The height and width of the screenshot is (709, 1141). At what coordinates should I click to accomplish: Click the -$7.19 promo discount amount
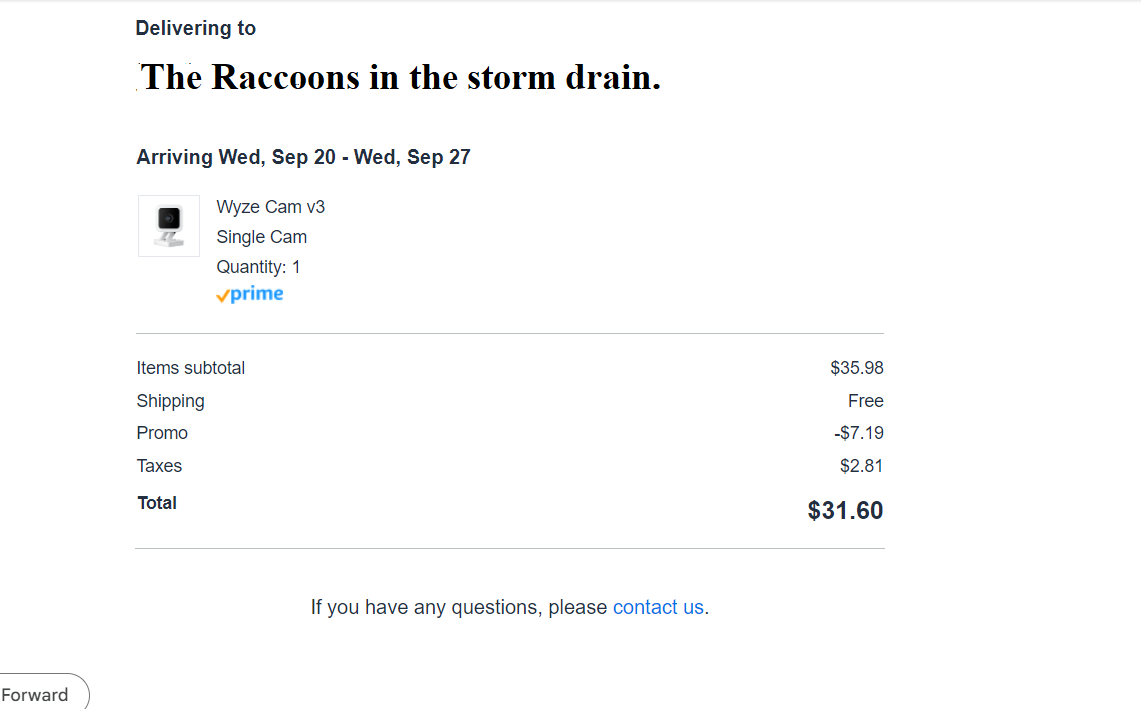(858, 433)
